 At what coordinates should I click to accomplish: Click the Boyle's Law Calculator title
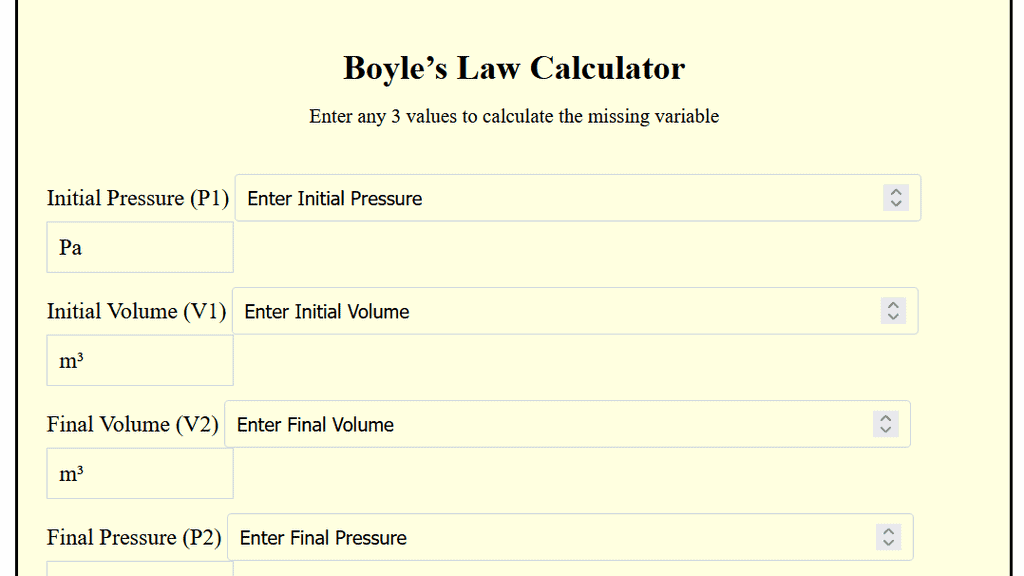pos(513,68)
